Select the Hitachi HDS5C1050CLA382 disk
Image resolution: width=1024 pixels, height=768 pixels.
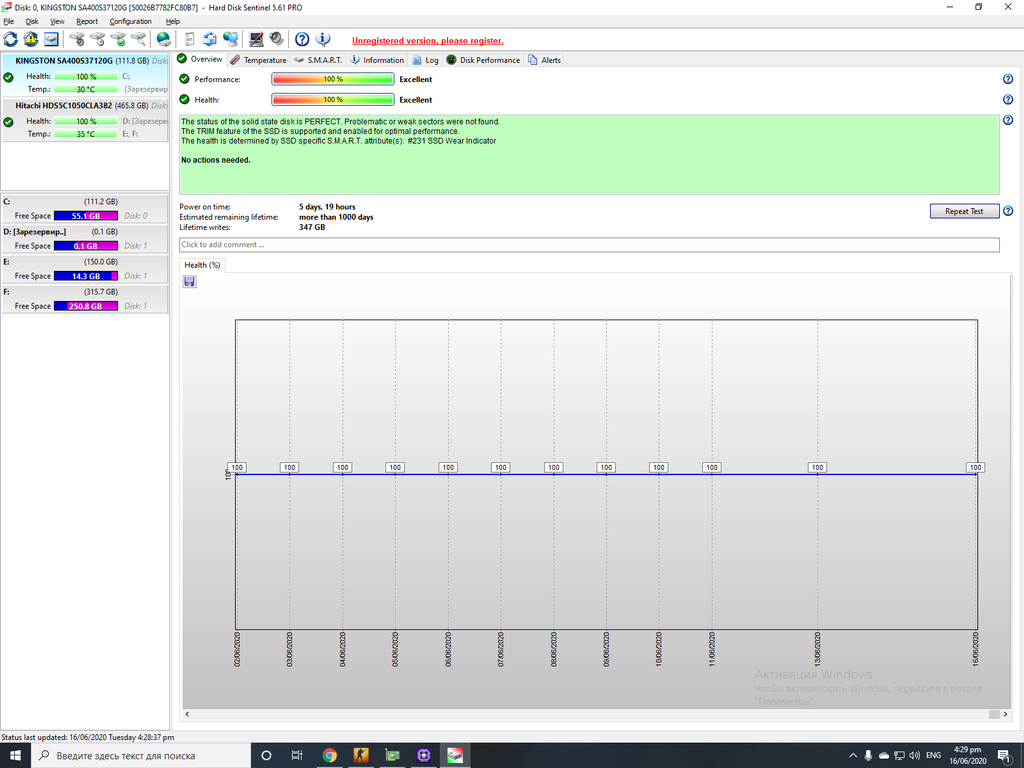click(85, 120)
